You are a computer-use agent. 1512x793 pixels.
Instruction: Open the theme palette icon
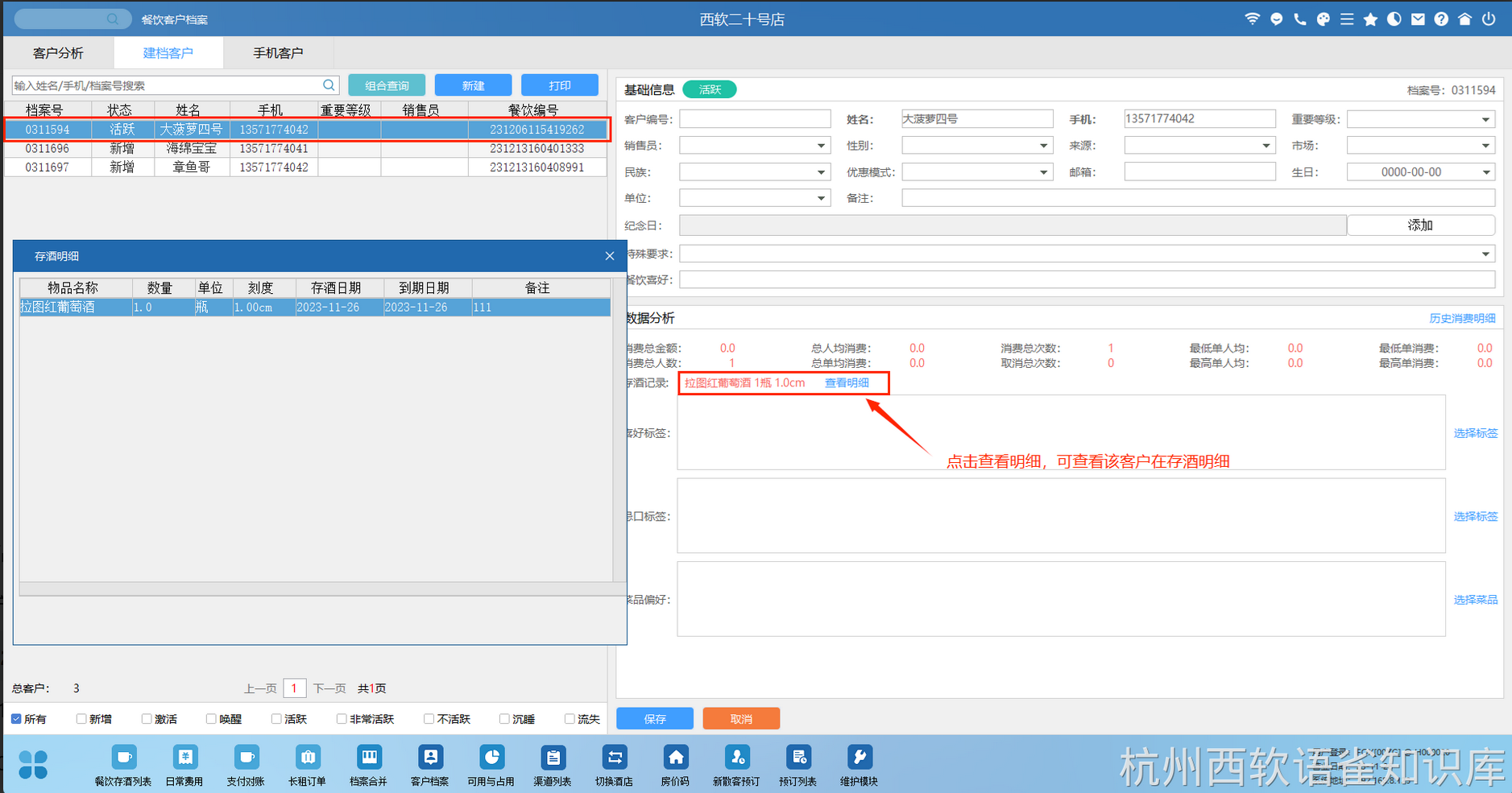coord(1323,19)
